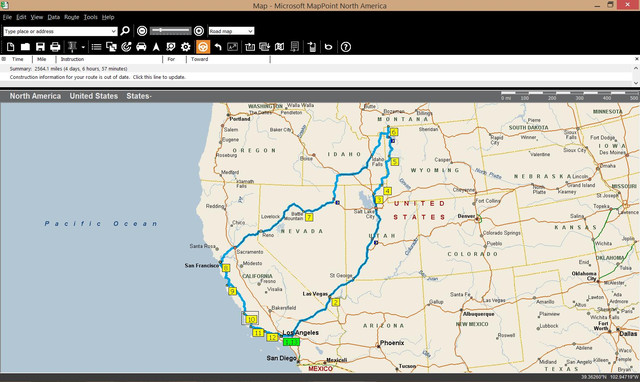Screen dimensions: 640x382
Task: Click the car route planner icon
Action: [141, 47]
